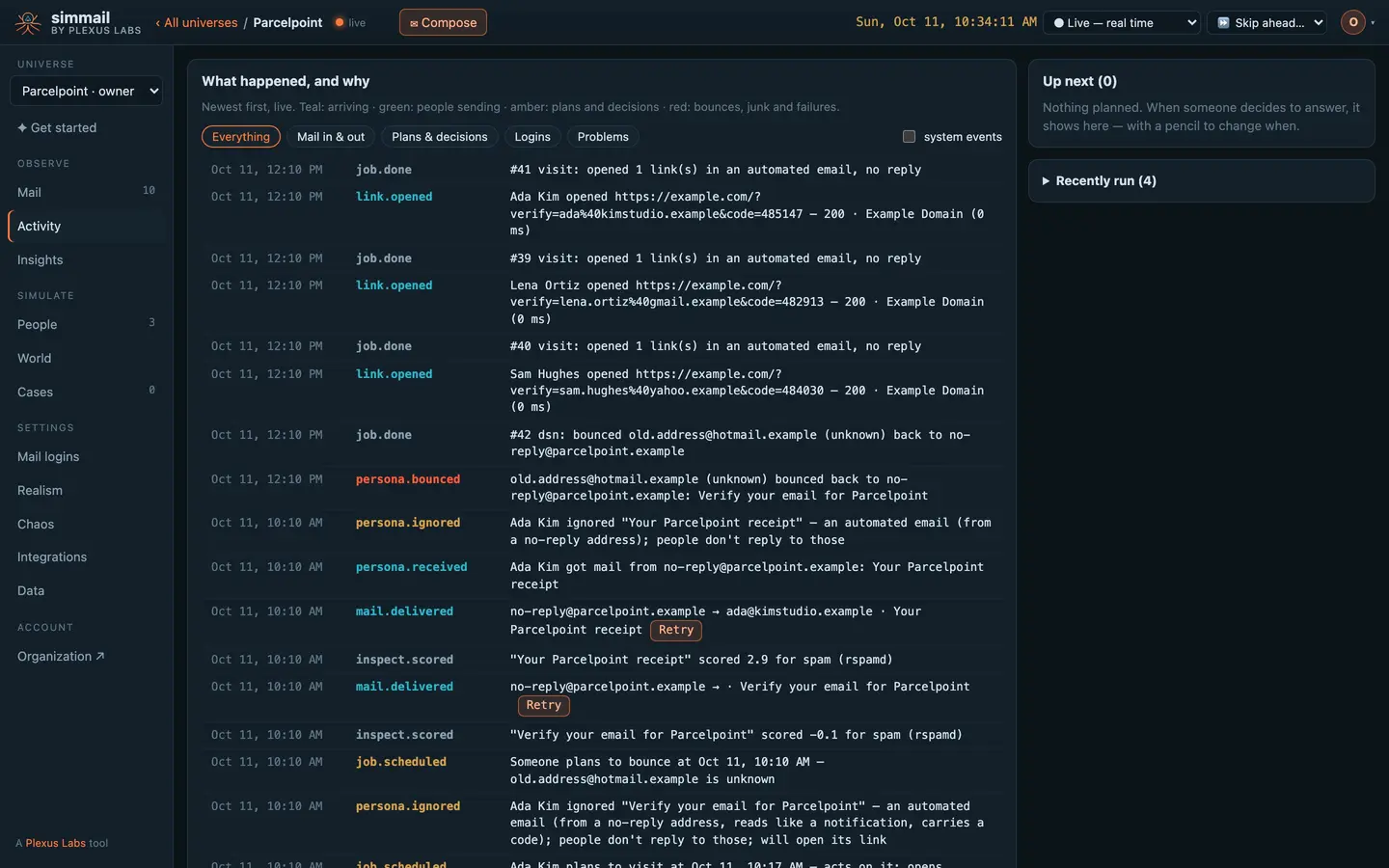Open Data settings
Screen dimensions: 1389x868
pyautogui.click(x=86, y=590)
